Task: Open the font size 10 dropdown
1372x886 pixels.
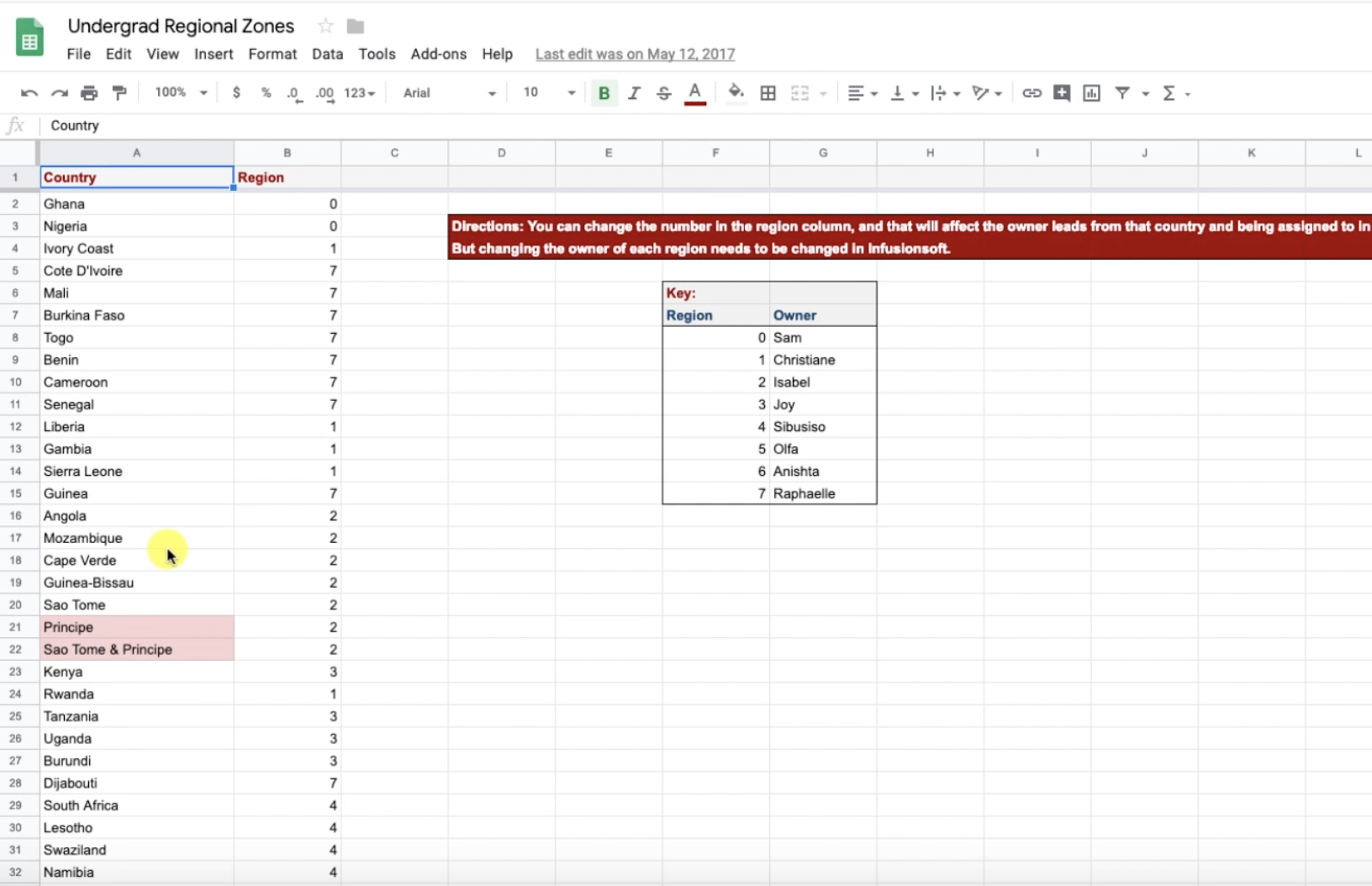Action: [x=549, y=92]
